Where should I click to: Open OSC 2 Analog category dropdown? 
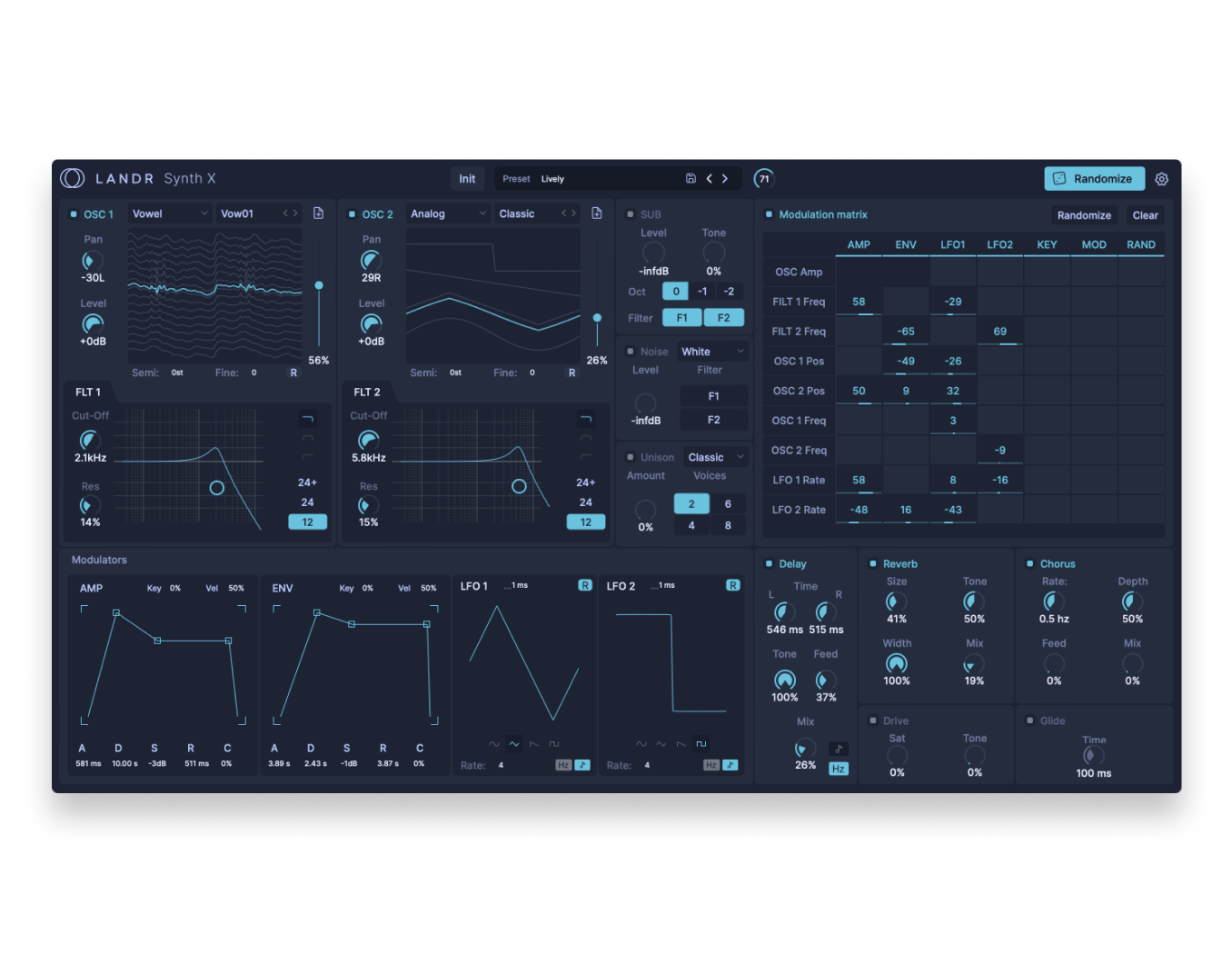447,214
